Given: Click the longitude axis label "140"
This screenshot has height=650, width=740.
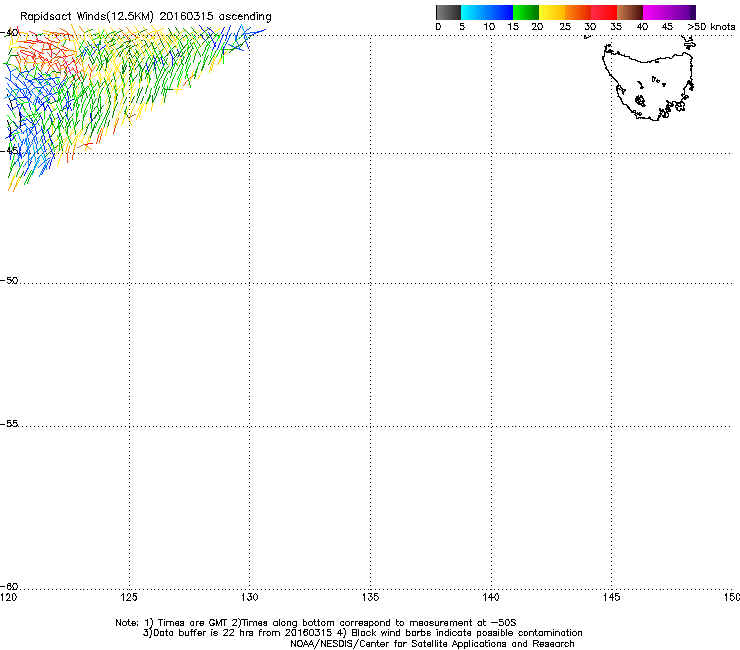Looking at the screenshot, I should click(x=491, y=597).
